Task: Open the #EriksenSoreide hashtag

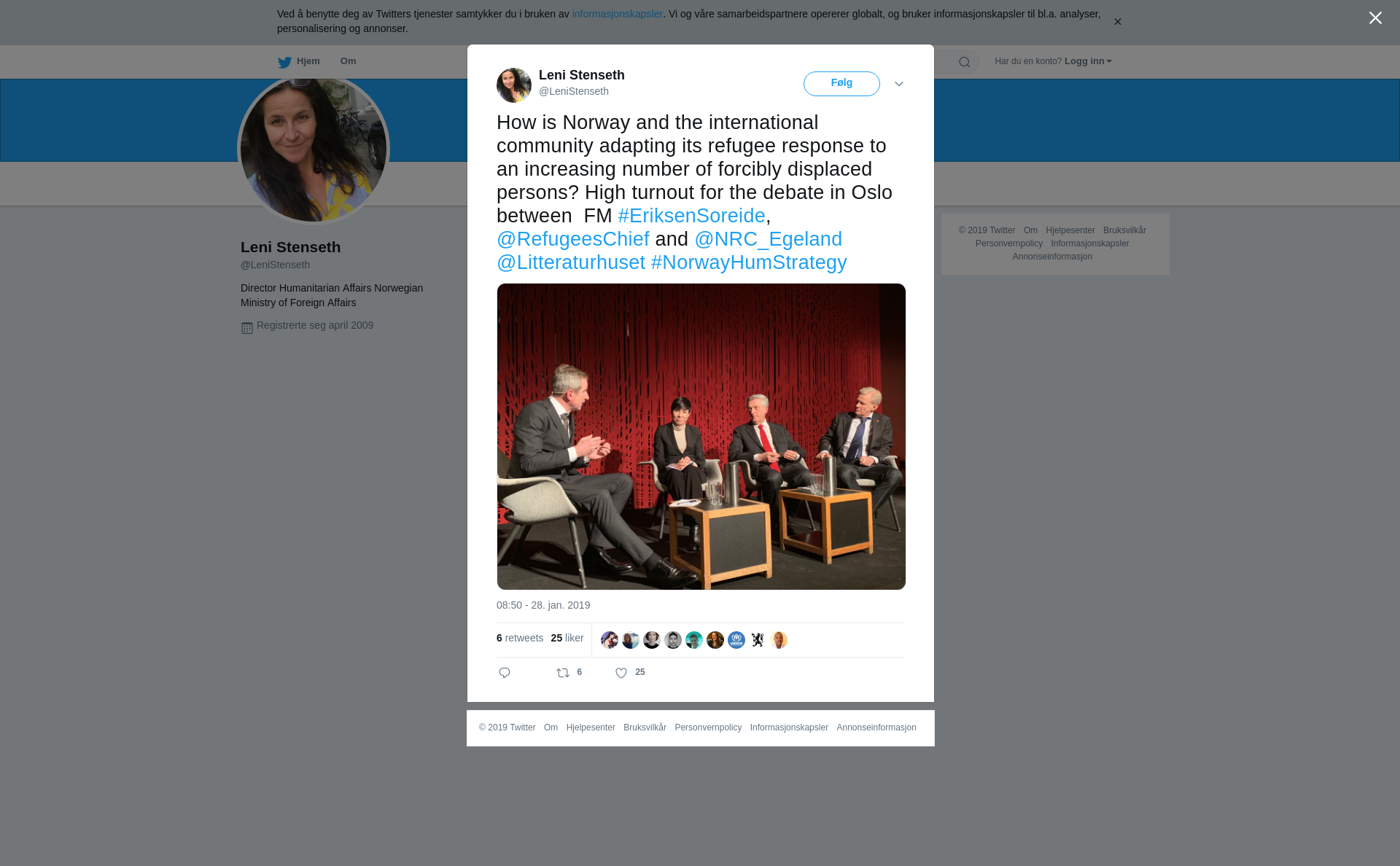Action: 691,216
